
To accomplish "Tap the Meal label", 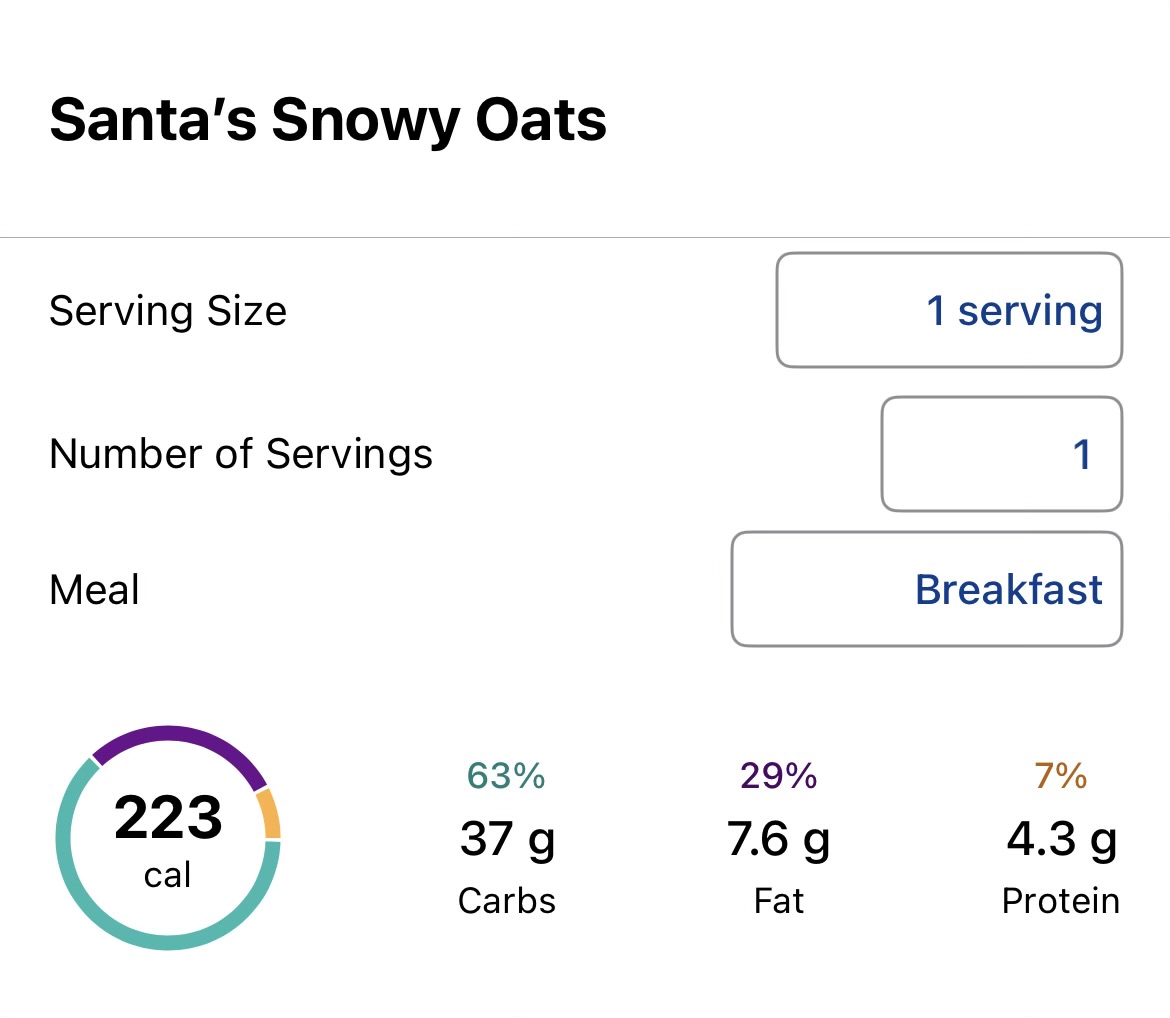I will [x=94, y=590].
